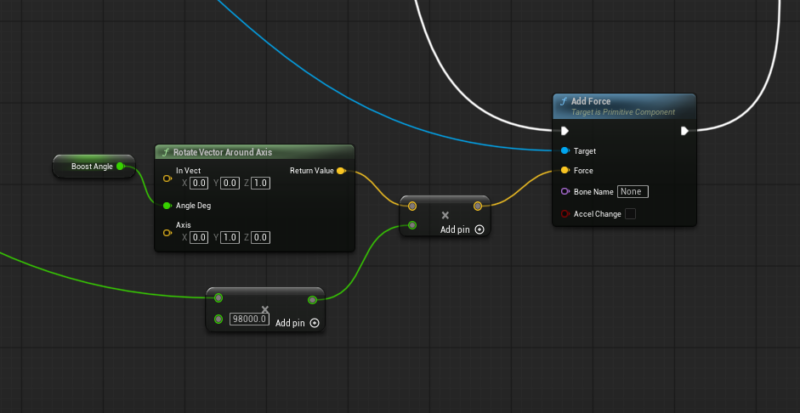
Task: Click the Axis Y value field
Action: (x=229, y=237)
